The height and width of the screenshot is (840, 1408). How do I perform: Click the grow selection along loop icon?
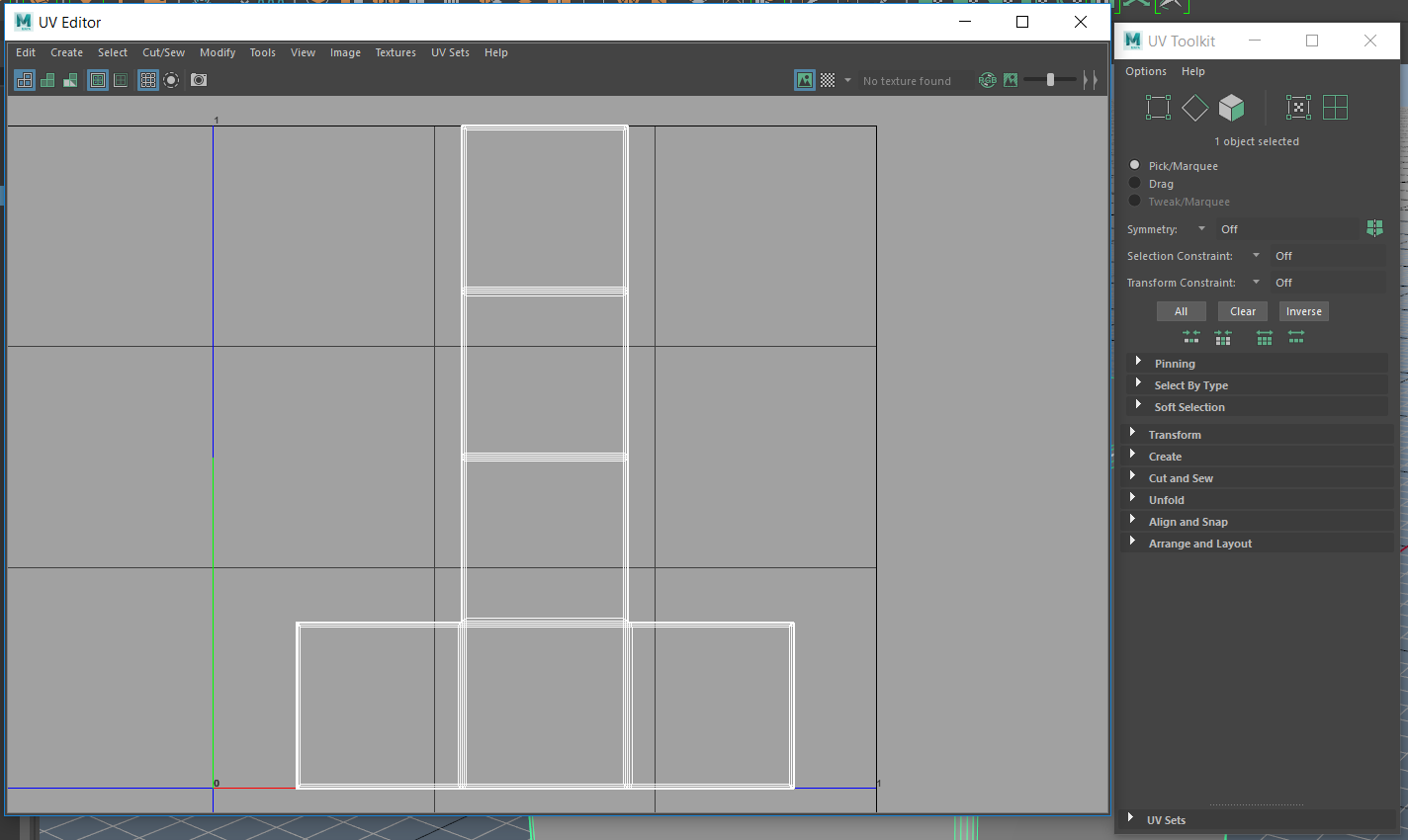tap(1296, 338)
